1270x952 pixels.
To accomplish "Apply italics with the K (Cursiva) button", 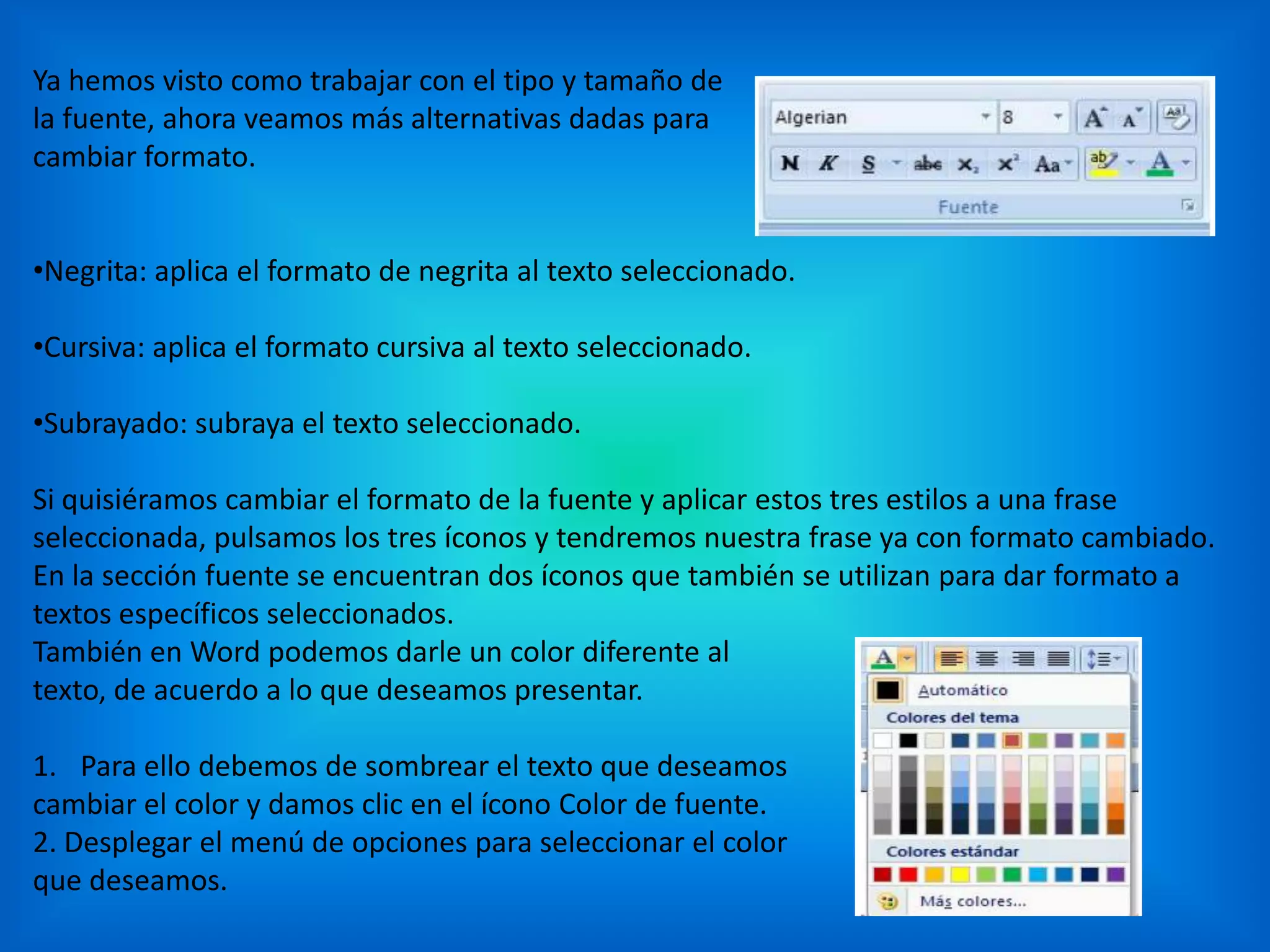I will tap(828, 164).
